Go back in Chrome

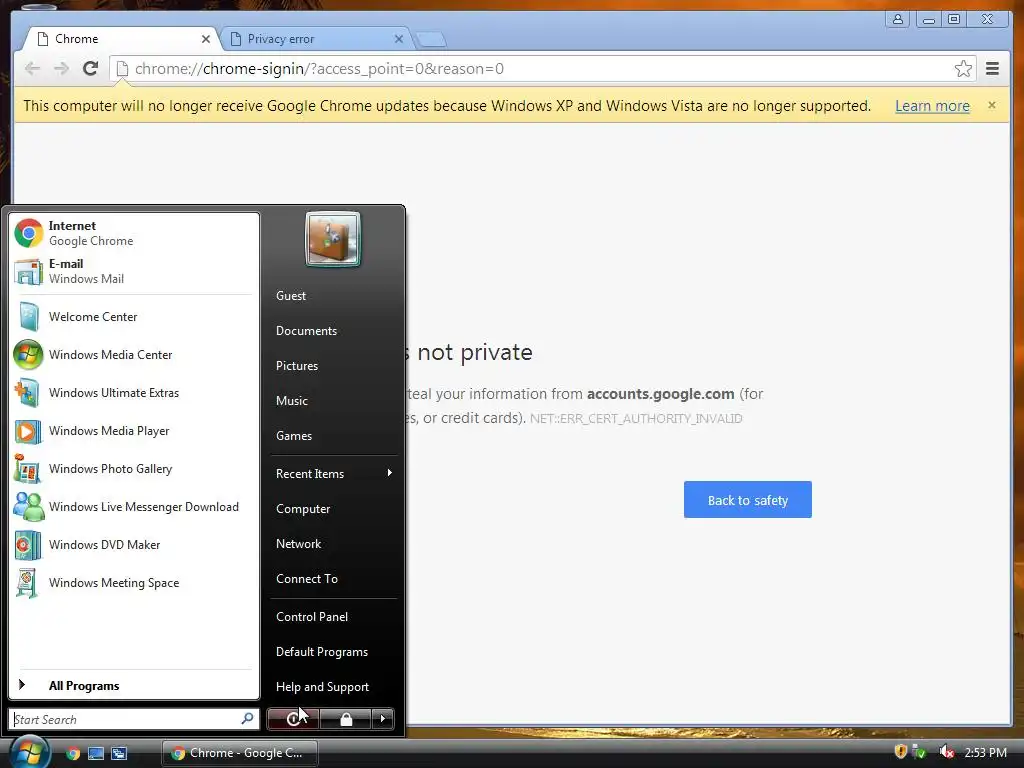pos(32,69)
